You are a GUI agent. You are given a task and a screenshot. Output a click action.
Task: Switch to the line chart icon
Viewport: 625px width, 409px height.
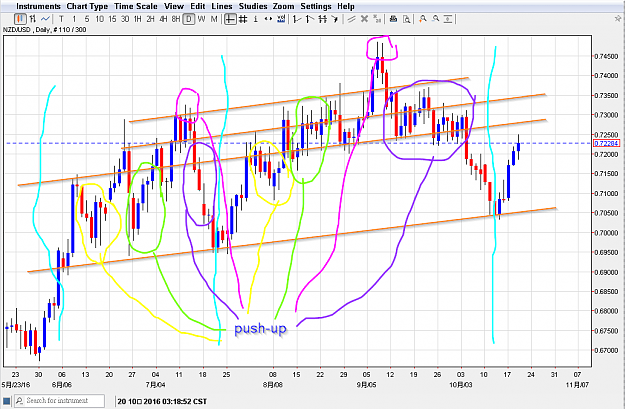[x=45, y=19]
